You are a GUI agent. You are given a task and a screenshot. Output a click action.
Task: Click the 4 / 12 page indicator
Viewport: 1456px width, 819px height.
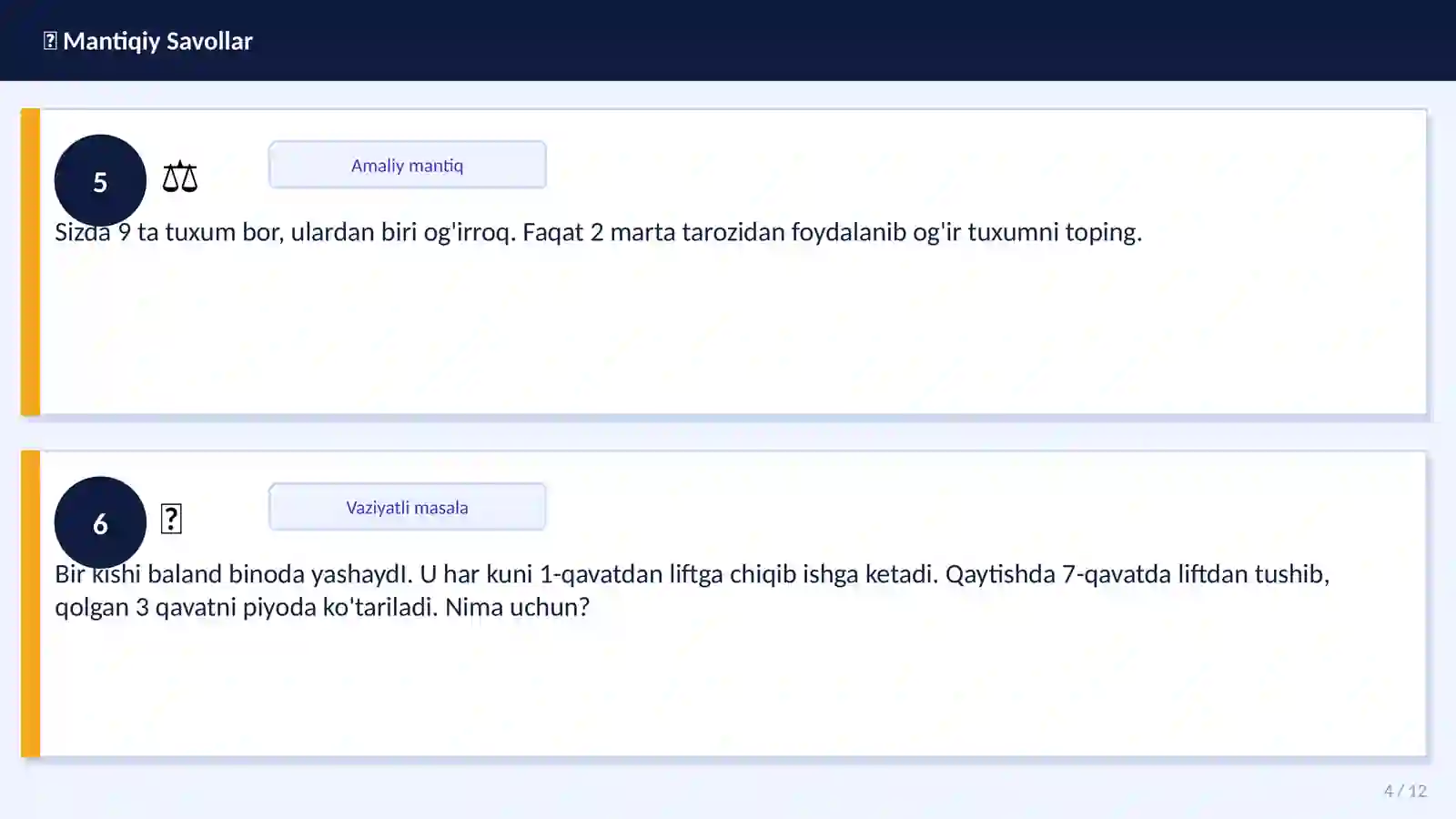tap(1405, 791)
